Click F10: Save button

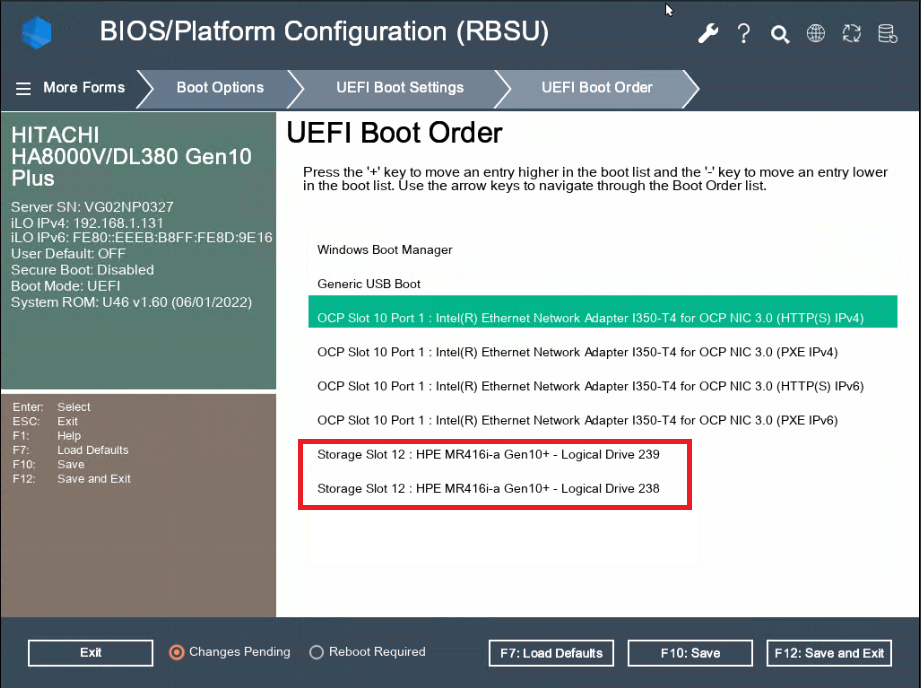(x=690, y=653)
